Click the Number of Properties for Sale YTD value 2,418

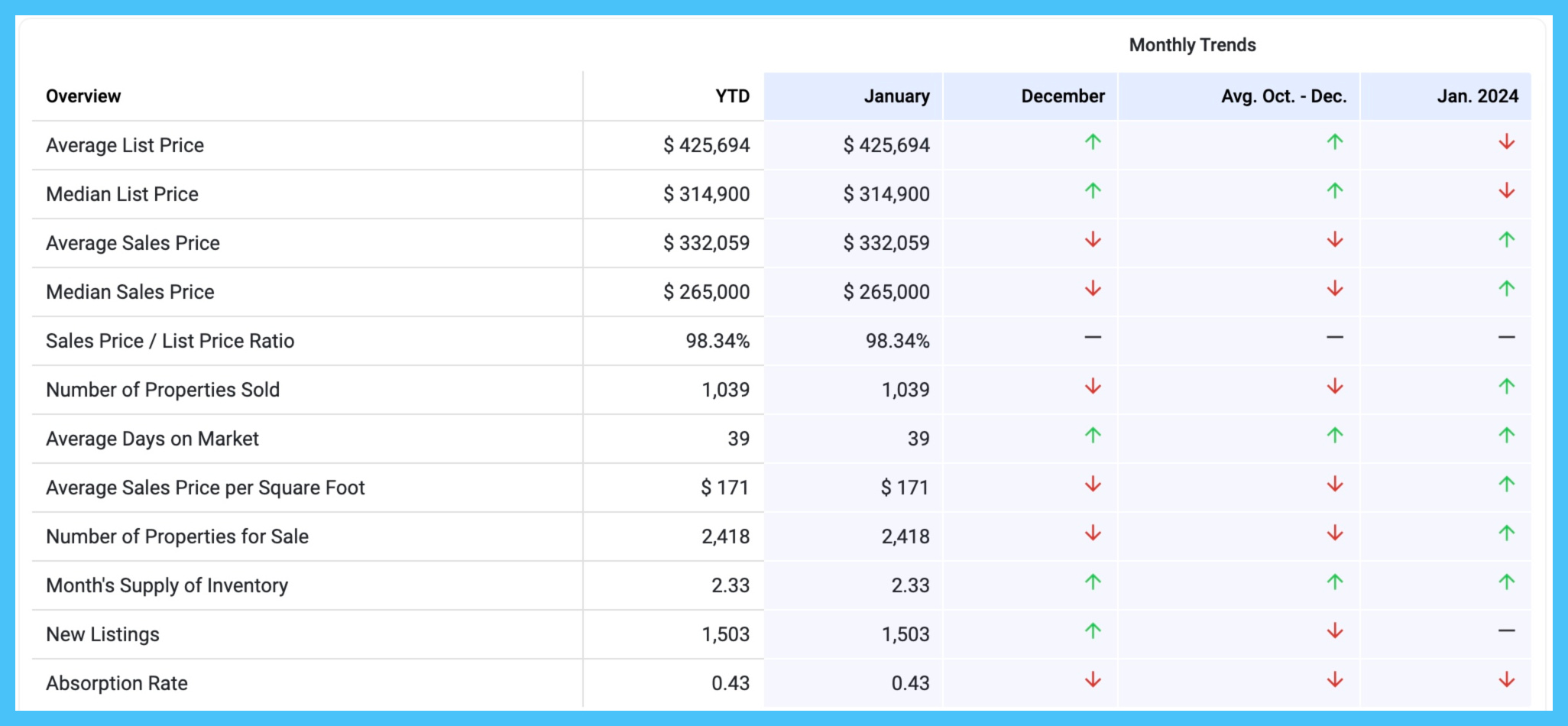point(725,536)
